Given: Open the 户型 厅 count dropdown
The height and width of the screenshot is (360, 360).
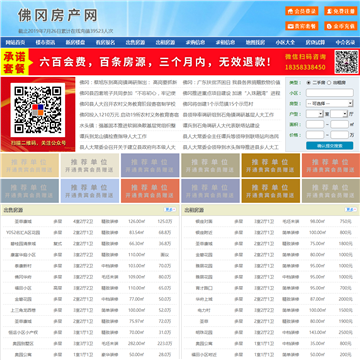Looking at the screenshot, I should point(339,114).
